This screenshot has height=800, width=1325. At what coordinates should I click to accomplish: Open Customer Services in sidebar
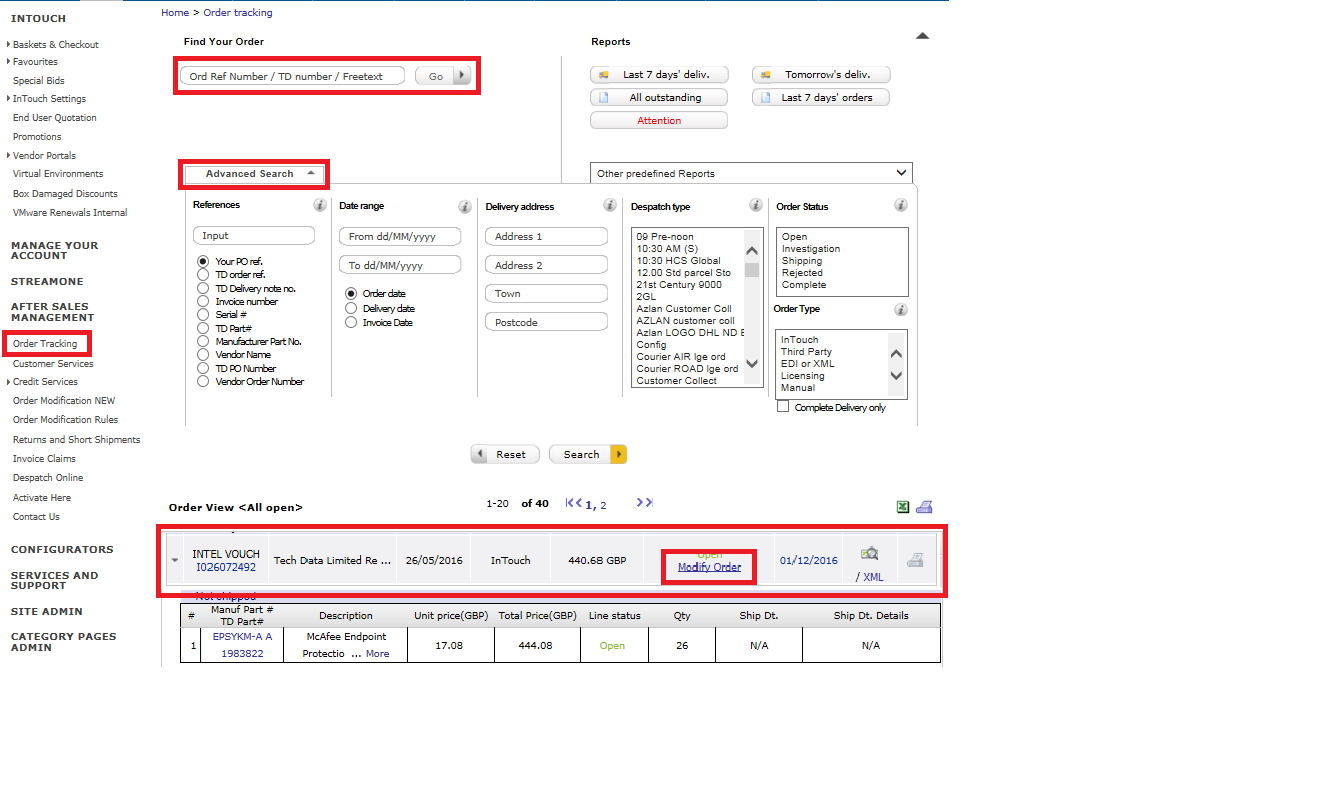pyautogui.click(x=53, y=364)
